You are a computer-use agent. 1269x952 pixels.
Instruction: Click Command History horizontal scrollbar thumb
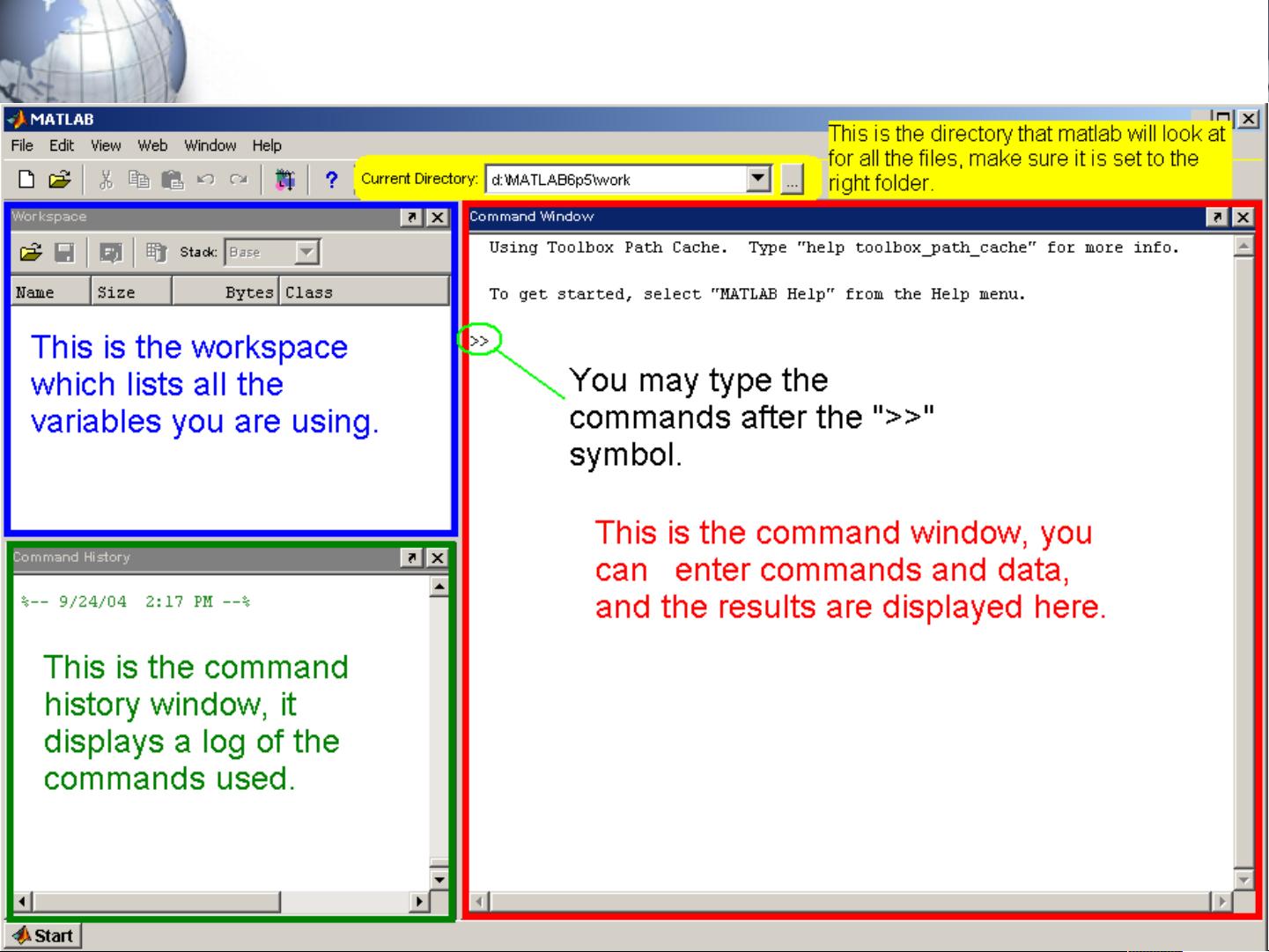(x=157, y=901)
